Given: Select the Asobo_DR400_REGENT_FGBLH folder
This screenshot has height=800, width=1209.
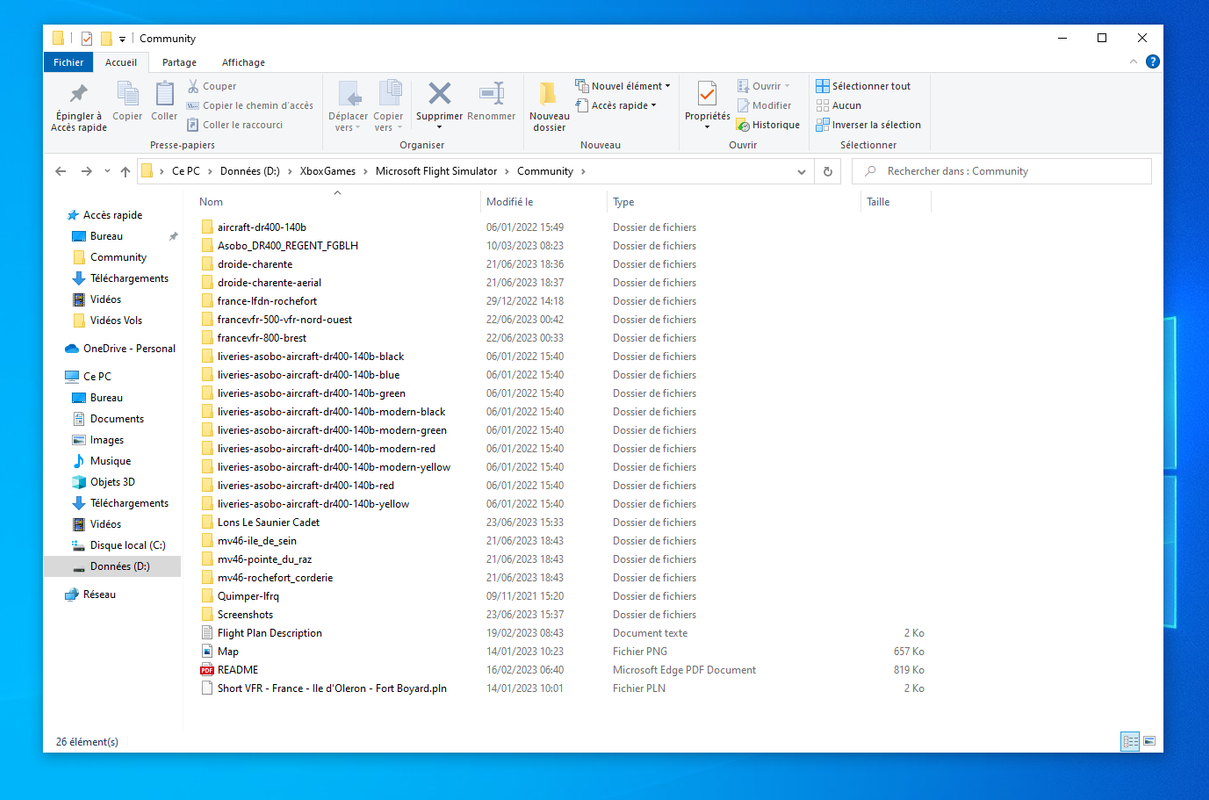Looking at the screenshot, I should (287, 246).
